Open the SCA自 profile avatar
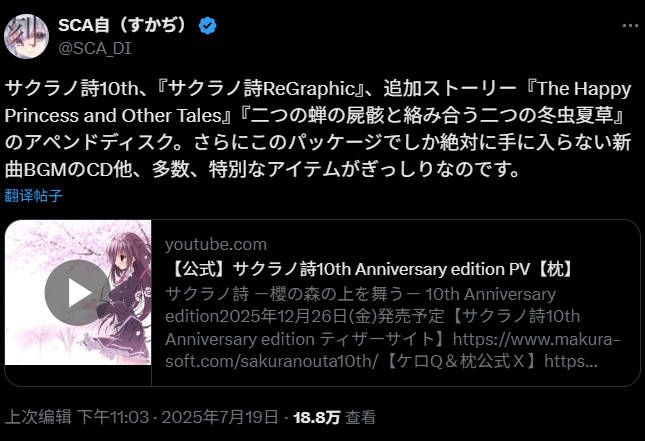This screenshot has height=441, width=645. (26, 36)
